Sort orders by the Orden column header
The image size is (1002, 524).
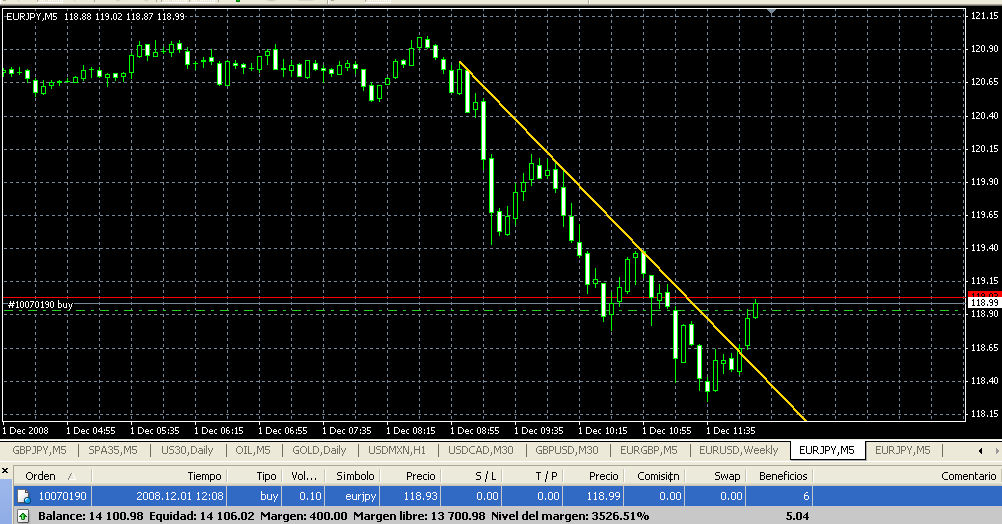pyautogui.click(x=52, y=476)
